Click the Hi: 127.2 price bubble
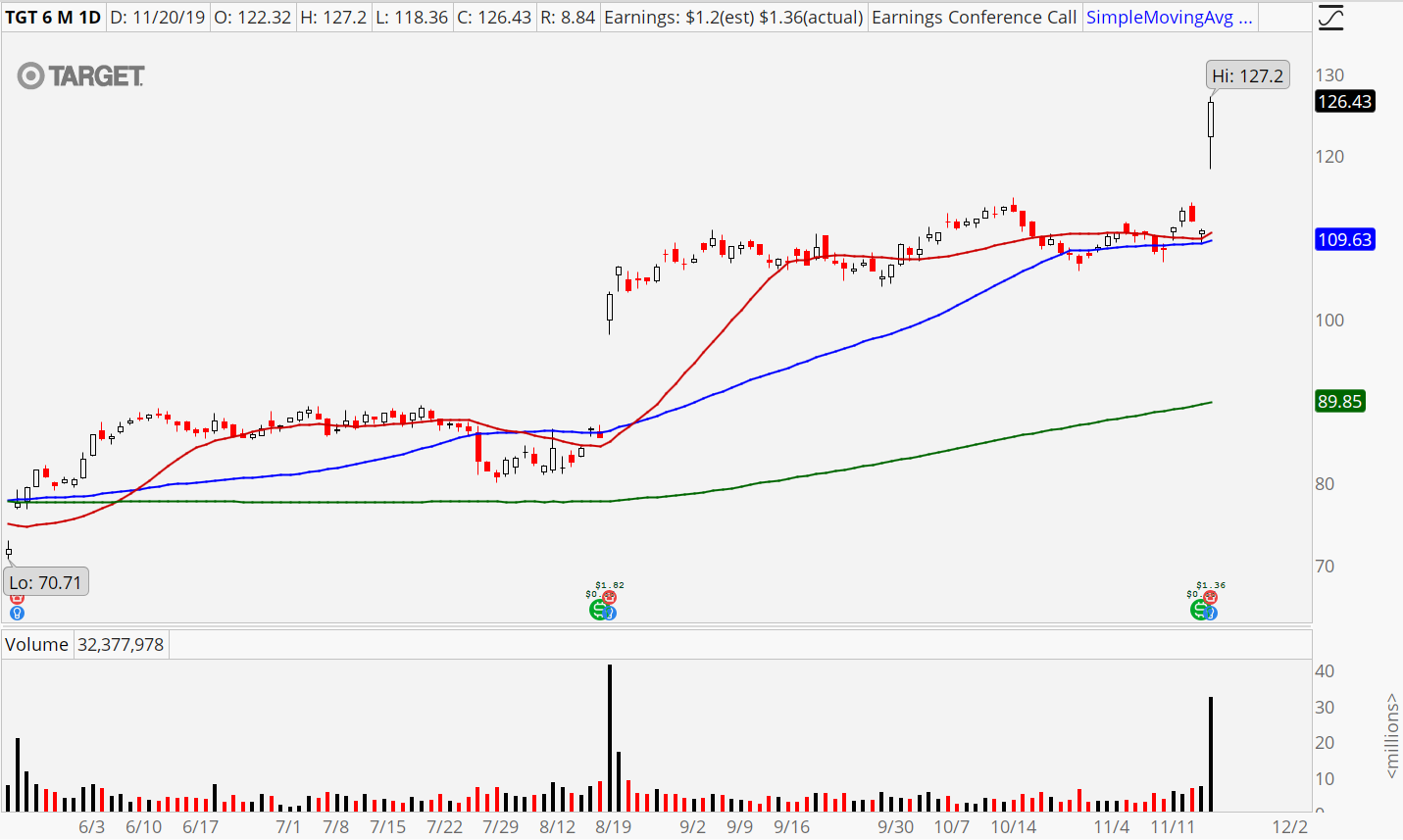Viewport: 1403px width, 840px height. pos(1247,75)
